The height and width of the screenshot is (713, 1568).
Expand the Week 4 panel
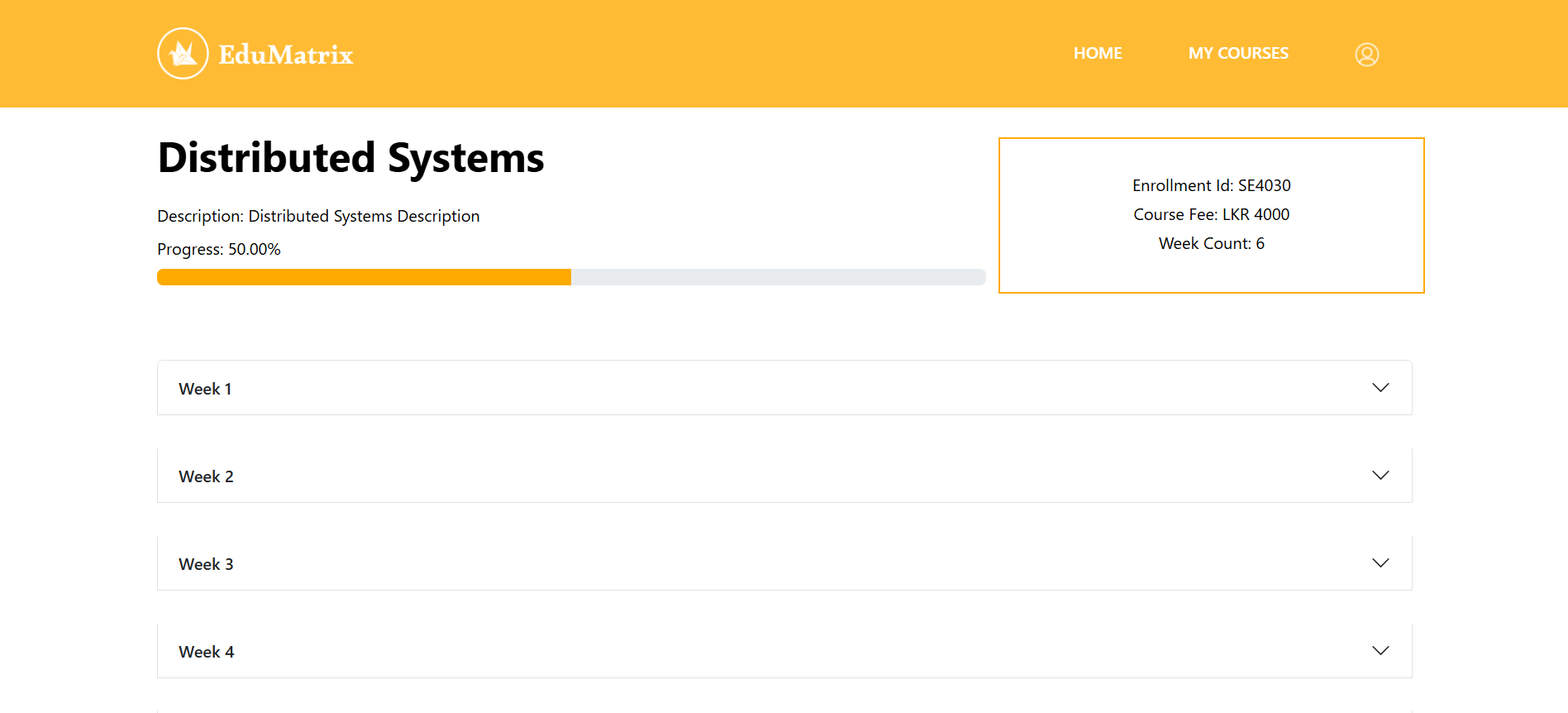pos(784,651)
